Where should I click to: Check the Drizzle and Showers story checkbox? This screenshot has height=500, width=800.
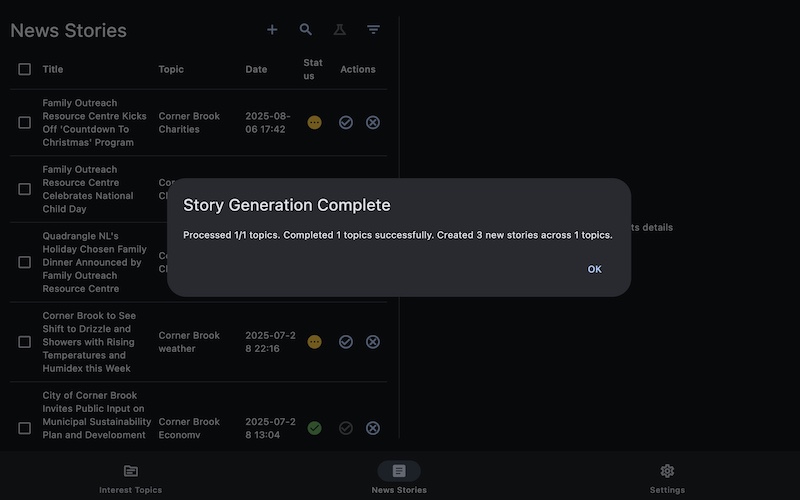point(24,342)
